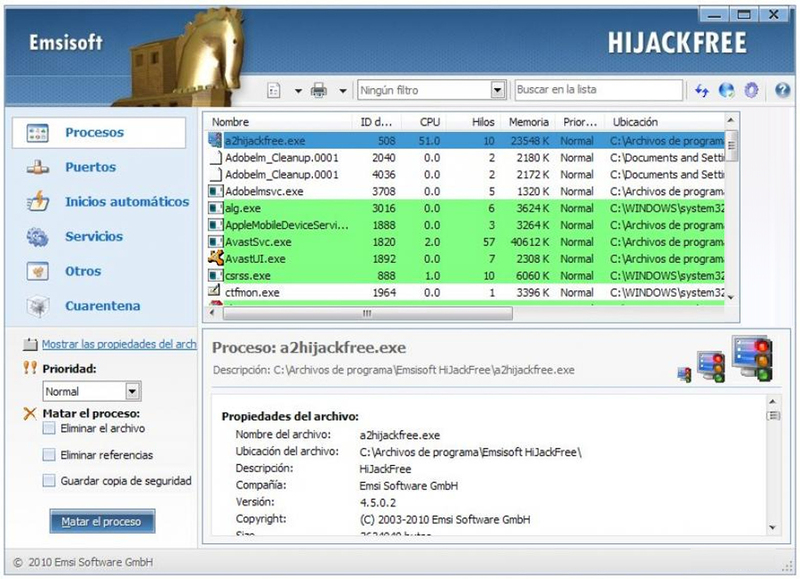Click the Puertos network plug icon
Viewport: 800px width, 579px height.
[38, 167]
